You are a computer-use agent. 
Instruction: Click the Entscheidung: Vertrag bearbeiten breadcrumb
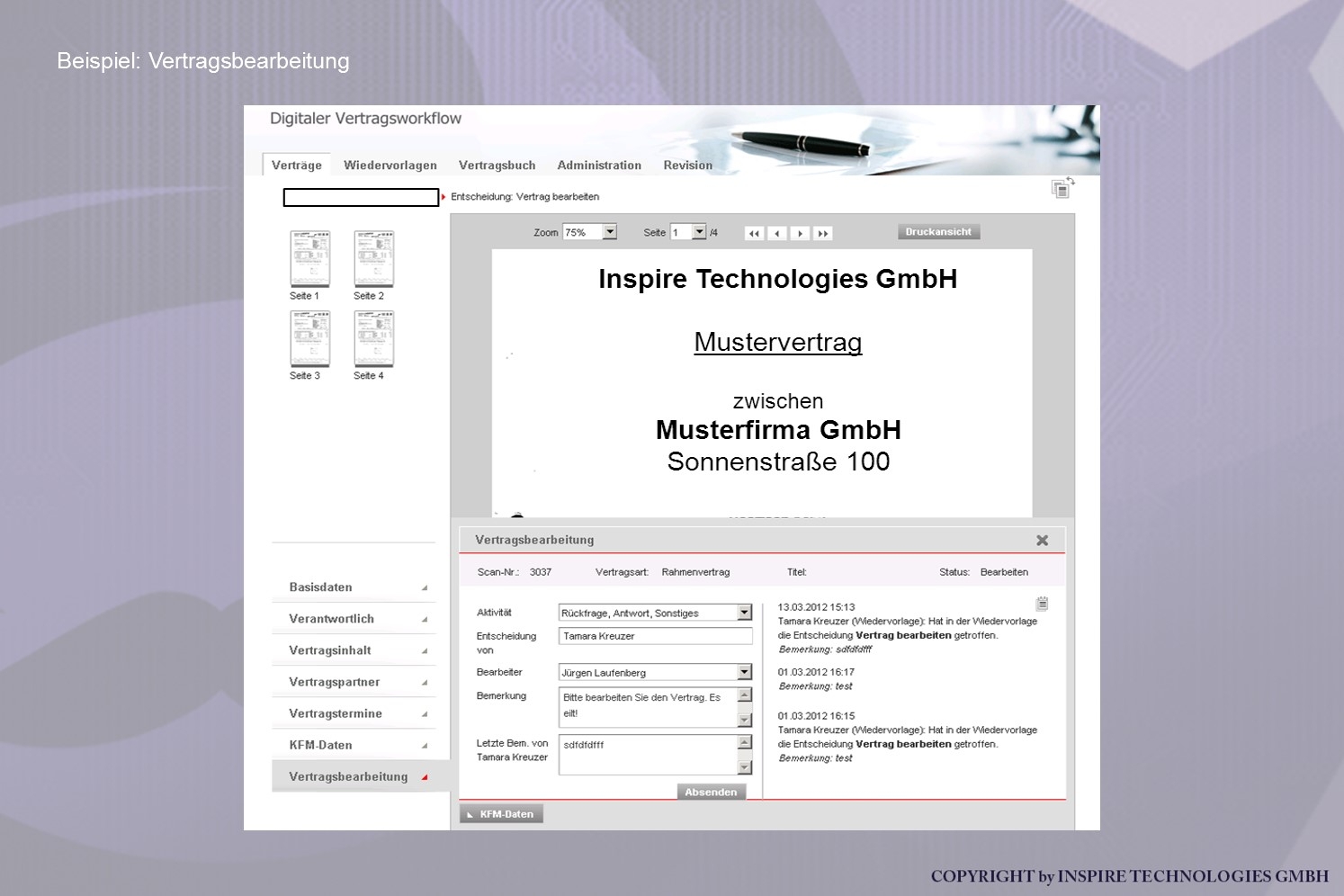click(x=524, y=197)
